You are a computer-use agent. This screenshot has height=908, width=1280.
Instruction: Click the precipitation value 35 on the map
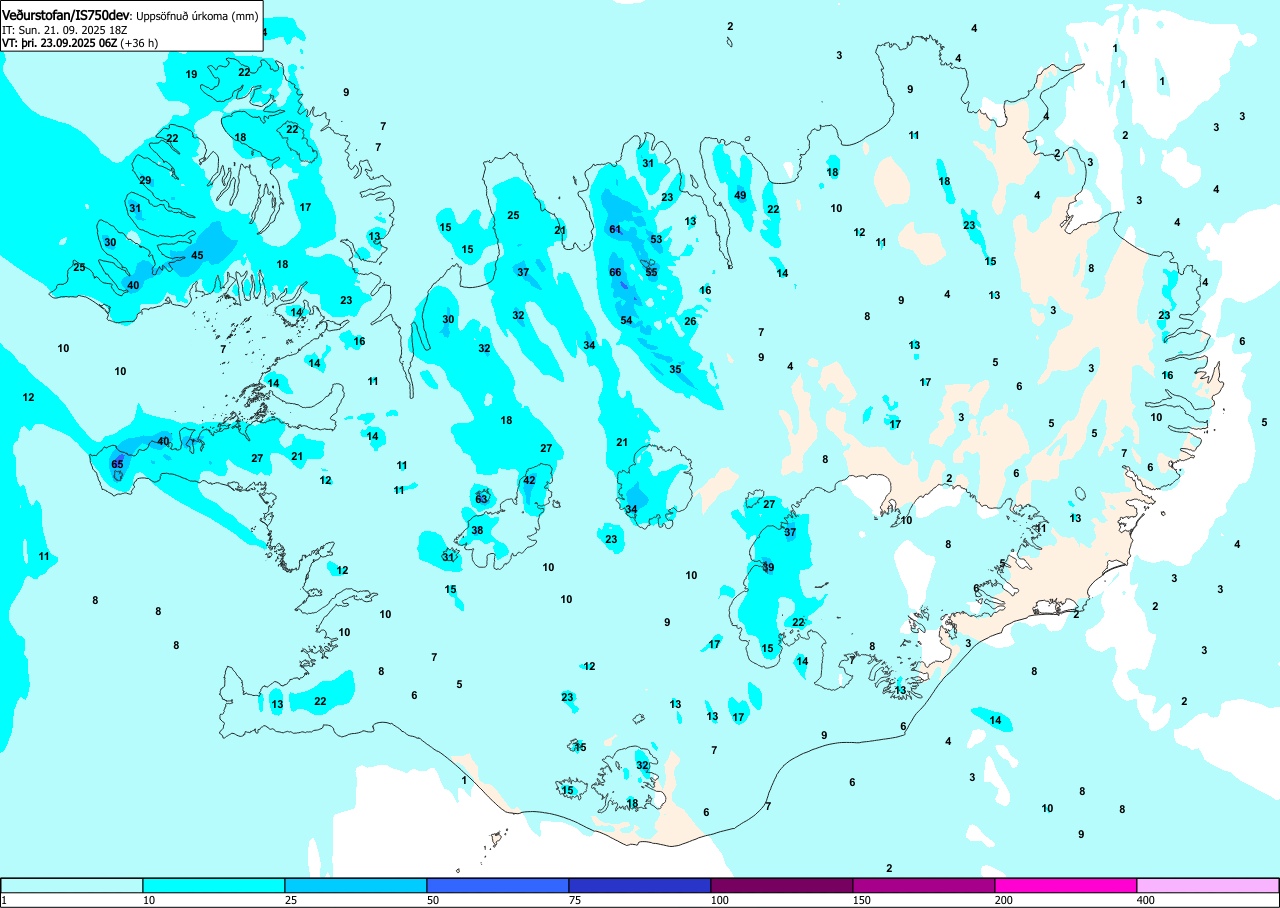[675, 369]
